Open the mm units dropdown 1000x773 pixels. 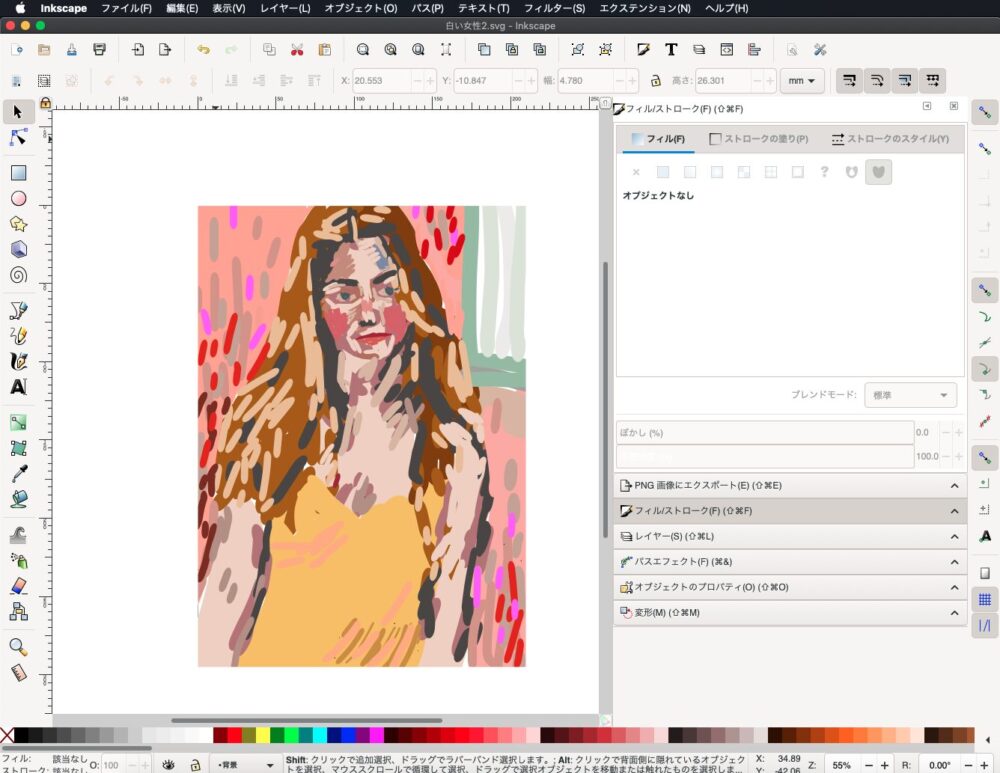pyautogui.click(x=801, y=81)
